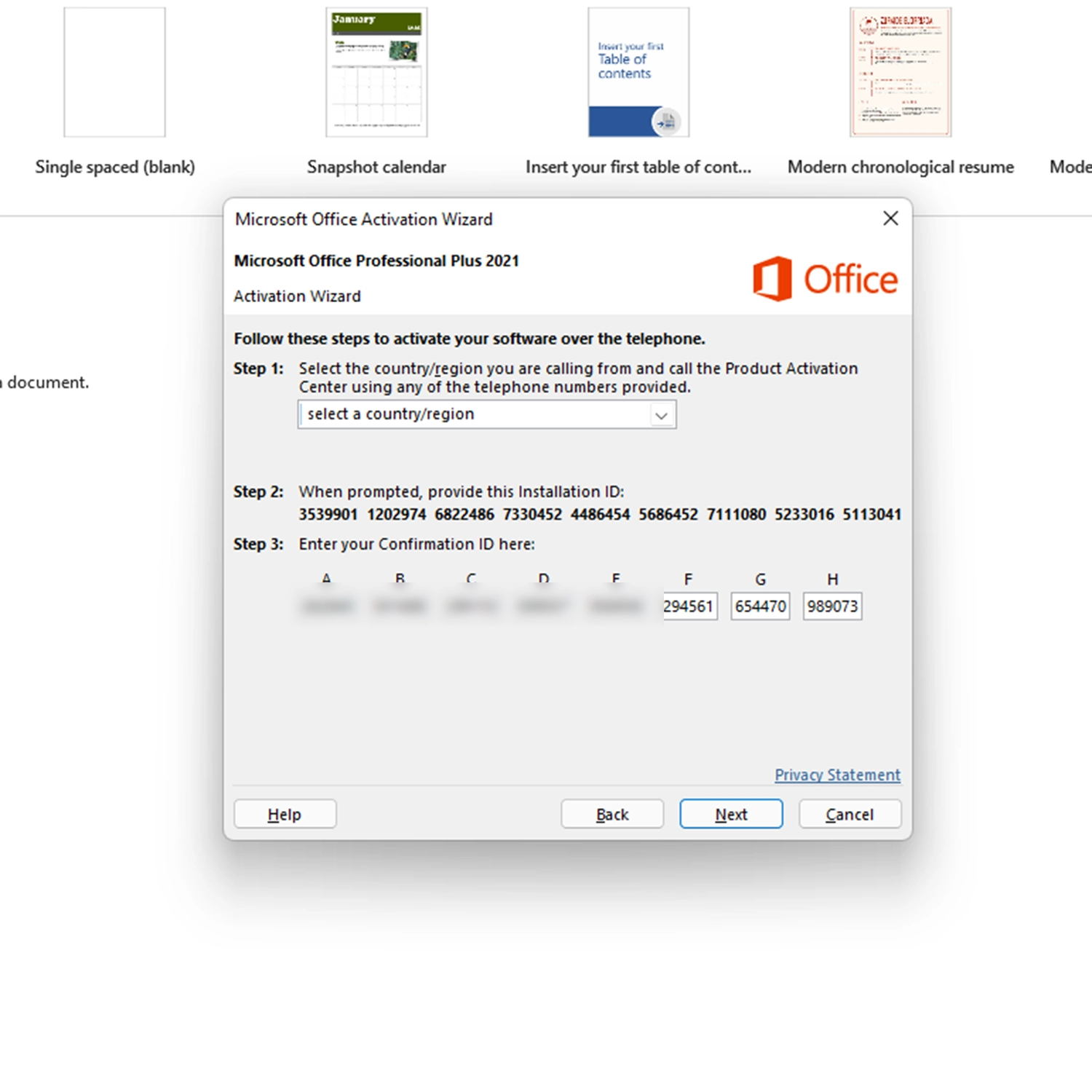Click the Snapshot calendar text label
This screenshot has height=1092, width=1092.
[376, 167]
